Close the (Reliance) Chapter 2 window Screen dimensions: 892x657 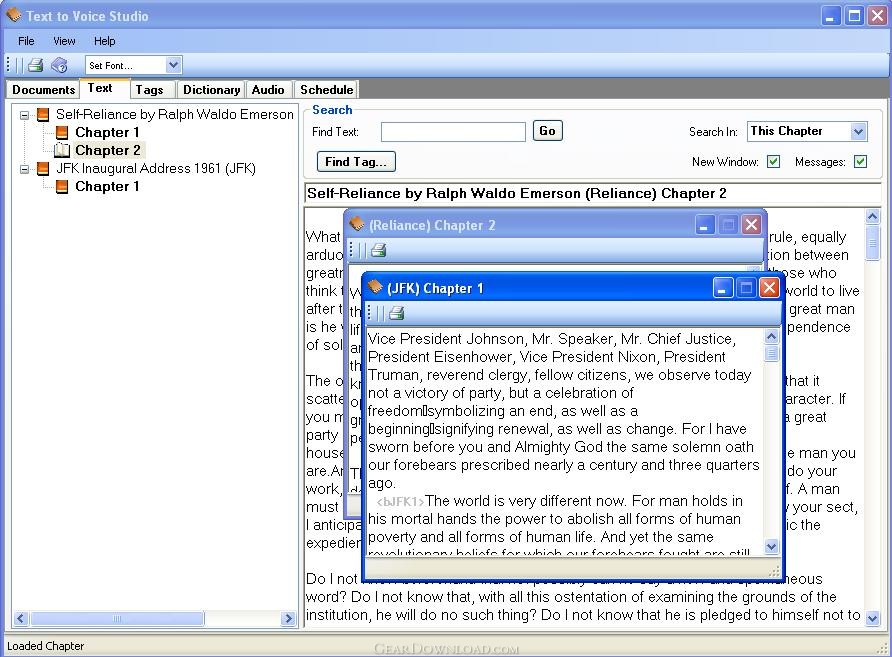(751, 225)
